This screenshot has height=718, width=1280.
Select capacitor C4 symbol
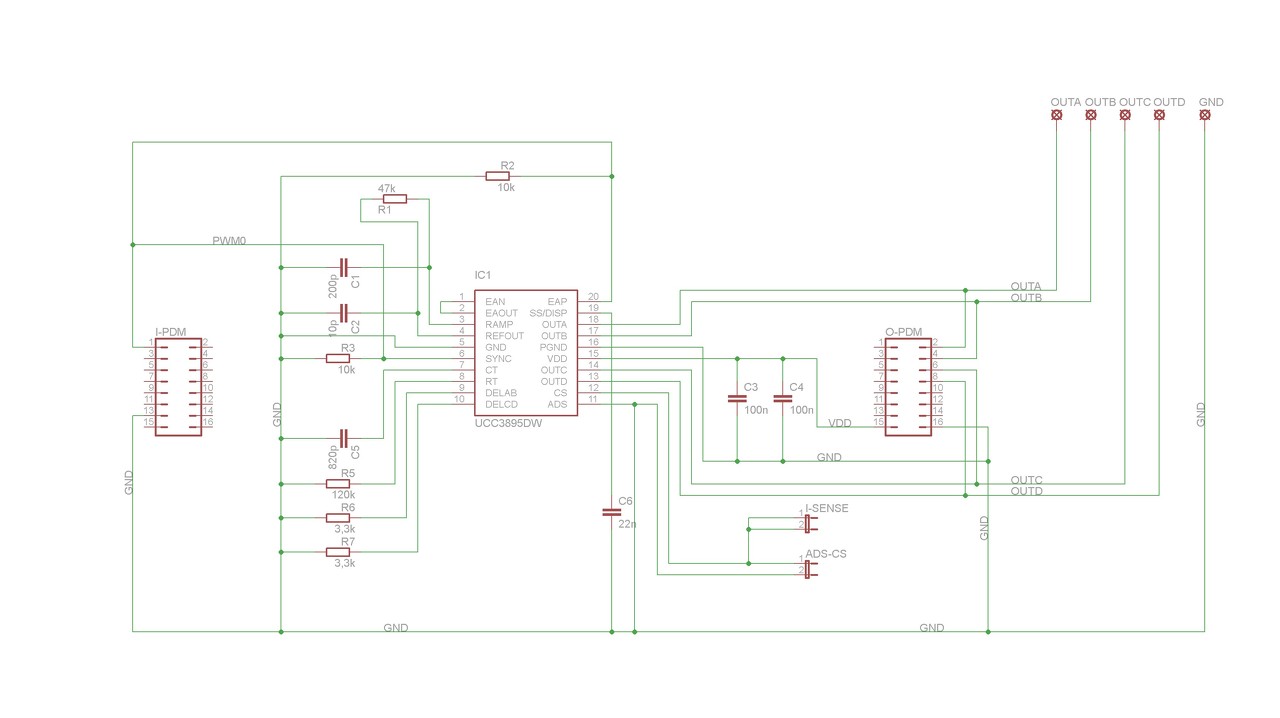783,398
